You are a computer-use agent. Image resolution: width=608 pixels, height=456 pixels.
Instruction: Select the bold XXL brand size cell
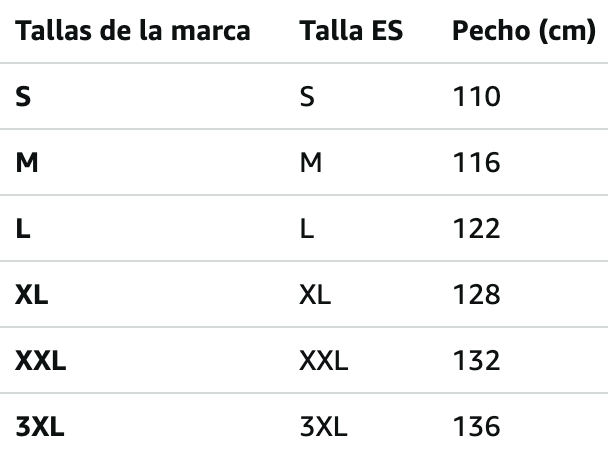[x=41, y=361]
